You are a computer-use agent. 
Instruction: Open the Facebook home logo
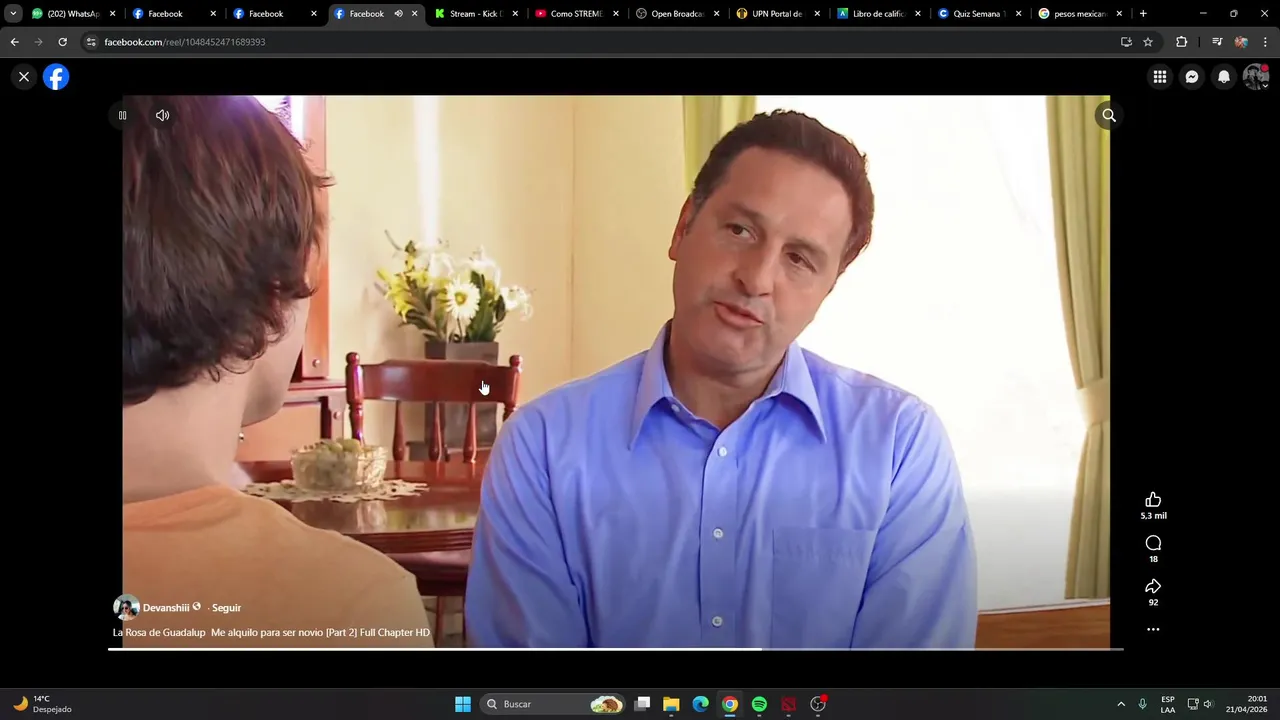56,76
